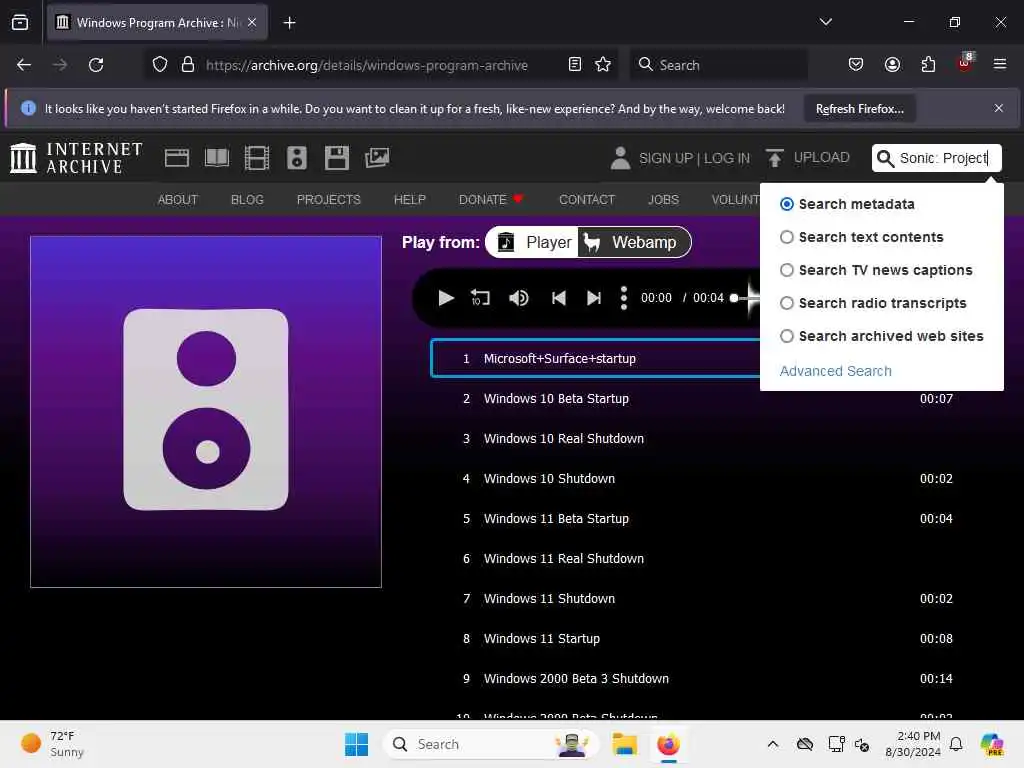Image resolution: width=1024 pixels, height=768 pixels.
Task: Open the audio speaker icon in navbar
Action: [x=296, y=157]
